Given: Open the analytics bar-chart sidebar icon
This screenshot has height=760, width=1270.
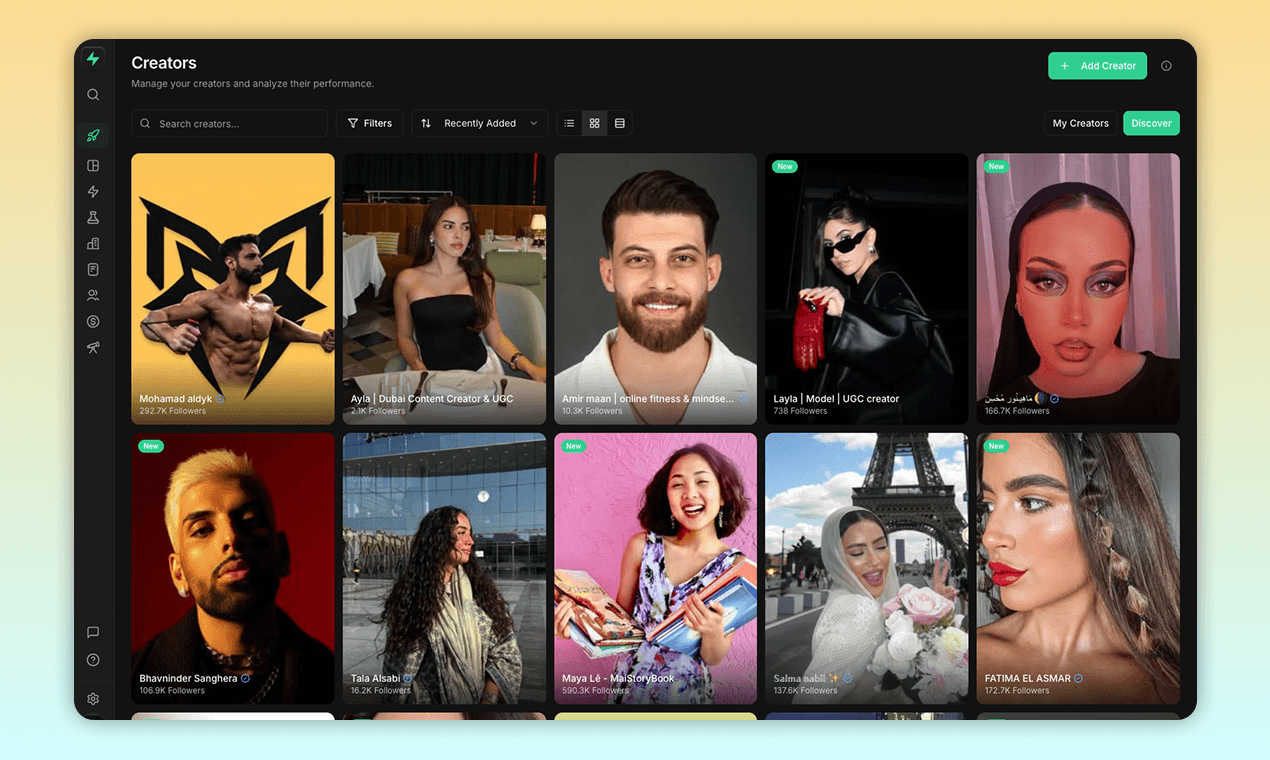Looking at the screenshot, I should (x=93, y=243).
